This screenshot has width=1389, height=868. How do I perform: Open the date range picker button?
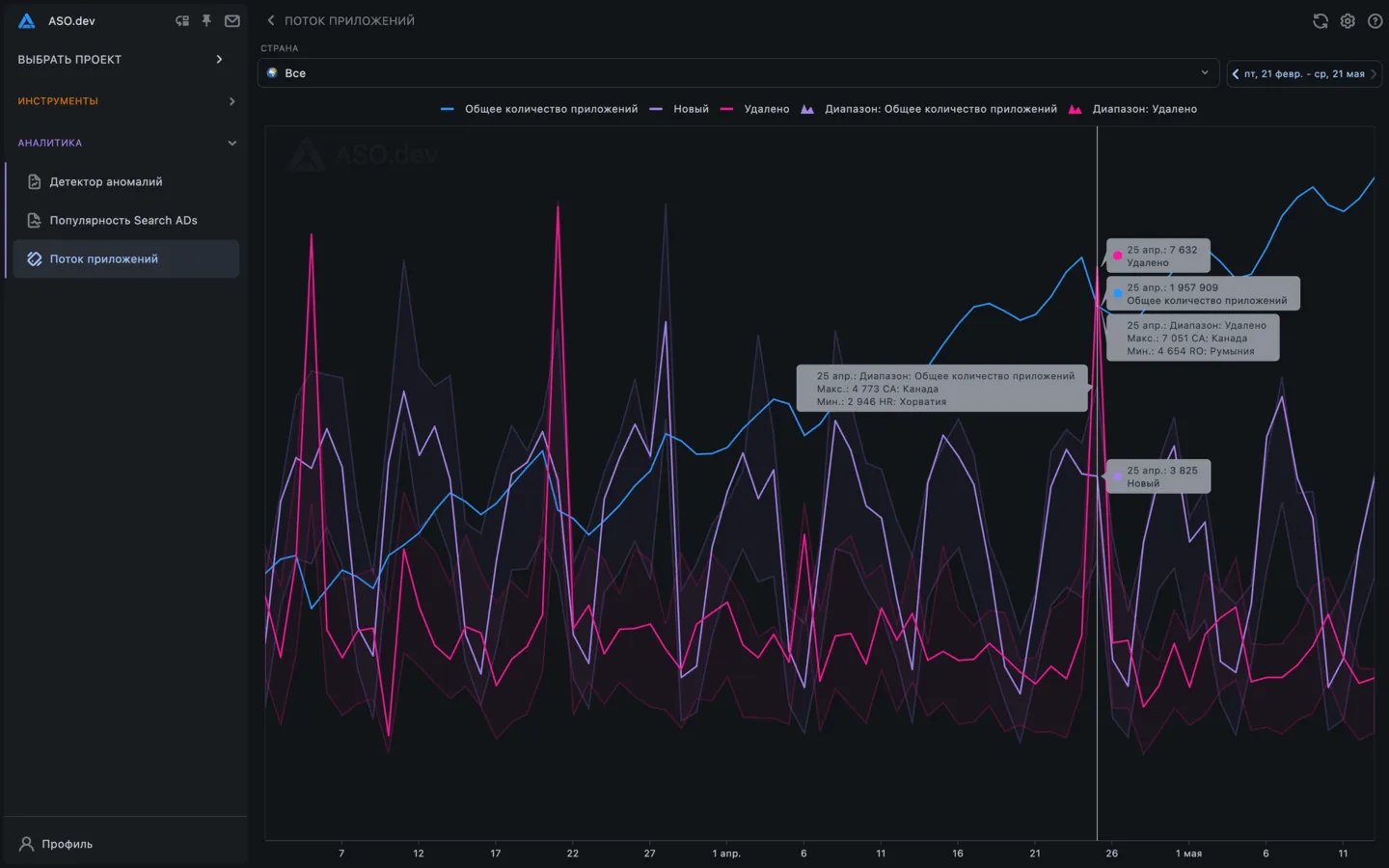click(x=1304, y=74)
